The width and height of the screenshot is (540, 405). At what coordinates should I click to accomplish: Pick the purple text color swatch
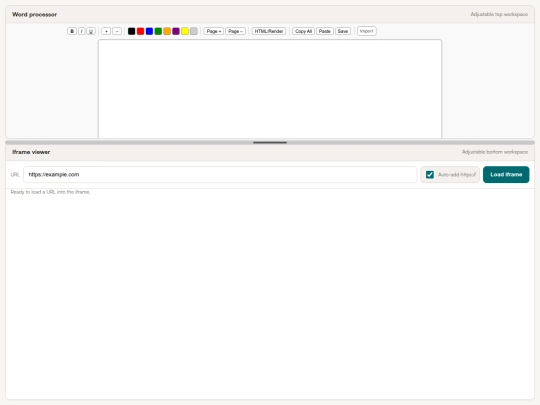[x=176, y=31]
